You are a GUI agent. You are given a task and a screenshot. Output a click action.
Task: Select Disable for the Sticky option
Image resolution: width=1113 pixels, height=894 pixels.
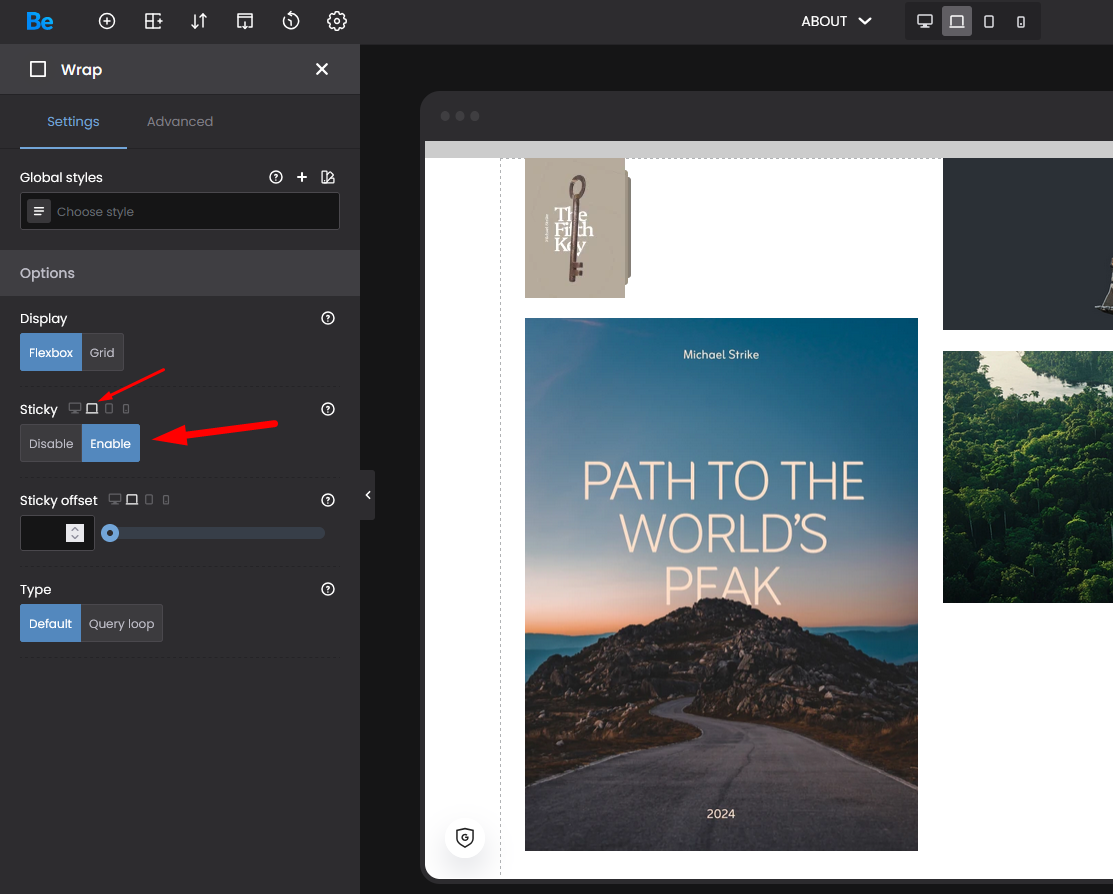51,444
